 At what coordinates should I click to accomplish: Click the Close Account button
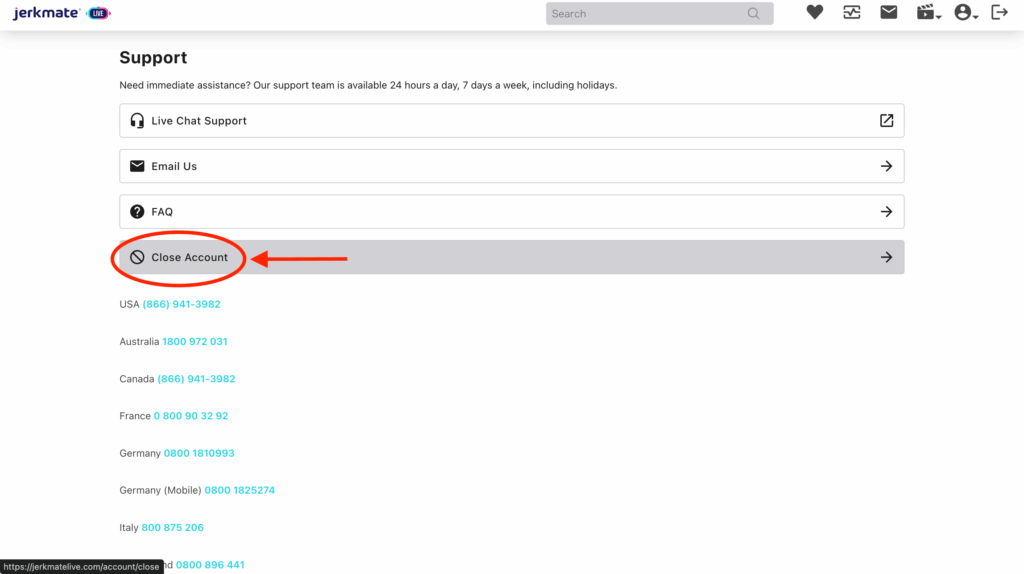pyautogui.click(x=190, y=258)
